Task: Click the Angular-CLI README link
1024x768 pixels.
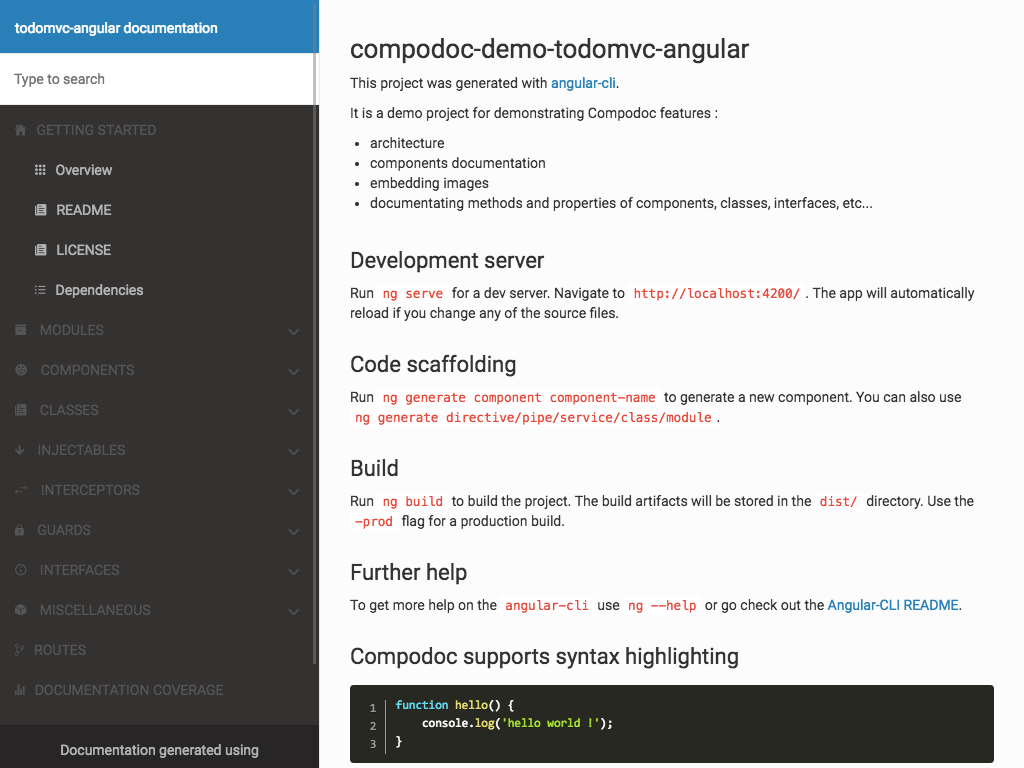Action: pyautogui.click(x=892, y=605)
